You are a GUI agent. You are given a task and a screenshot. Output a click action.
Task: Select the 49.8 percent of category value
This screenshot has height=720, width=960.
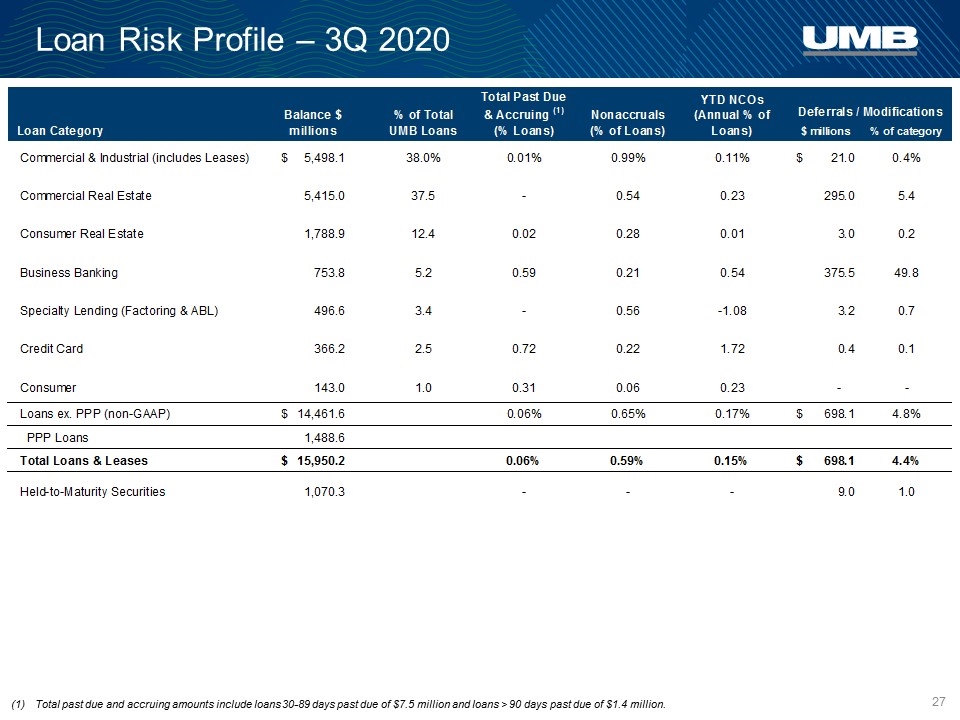tap(906, 273)
